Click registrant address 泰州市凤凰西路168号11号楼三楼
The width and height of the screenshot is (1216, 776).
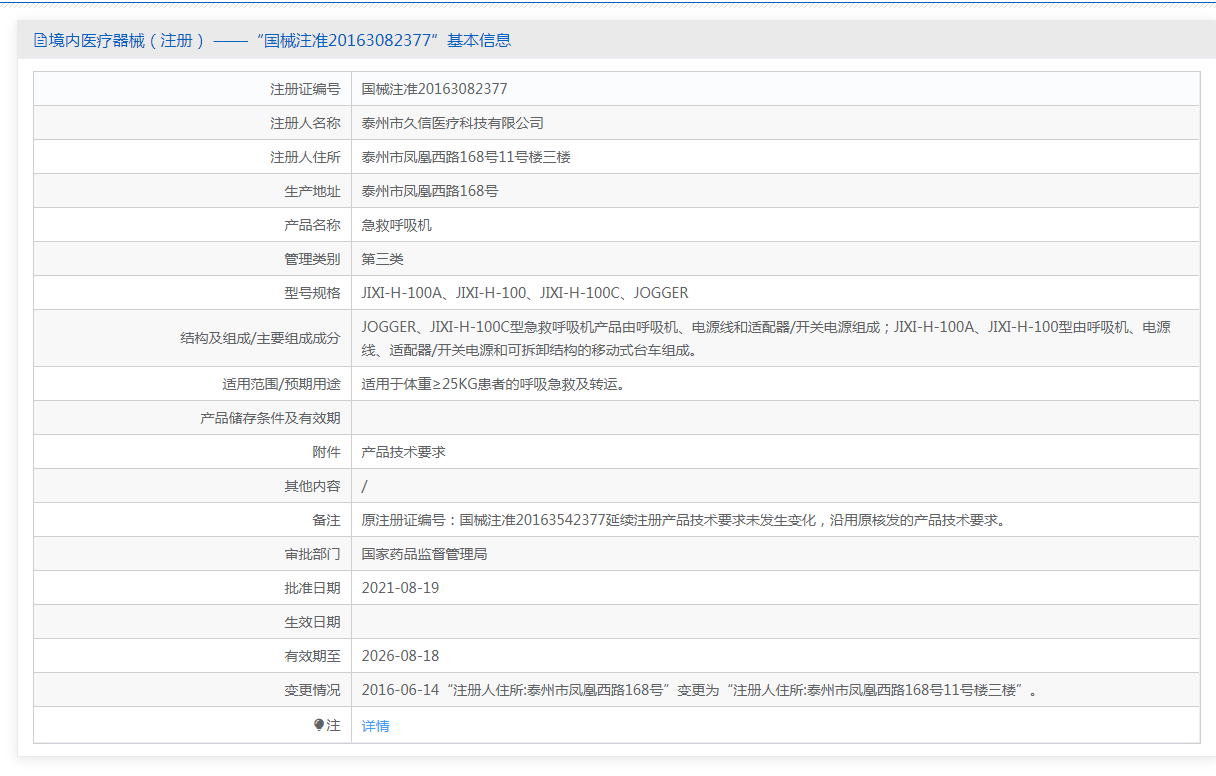click(466, 157)
